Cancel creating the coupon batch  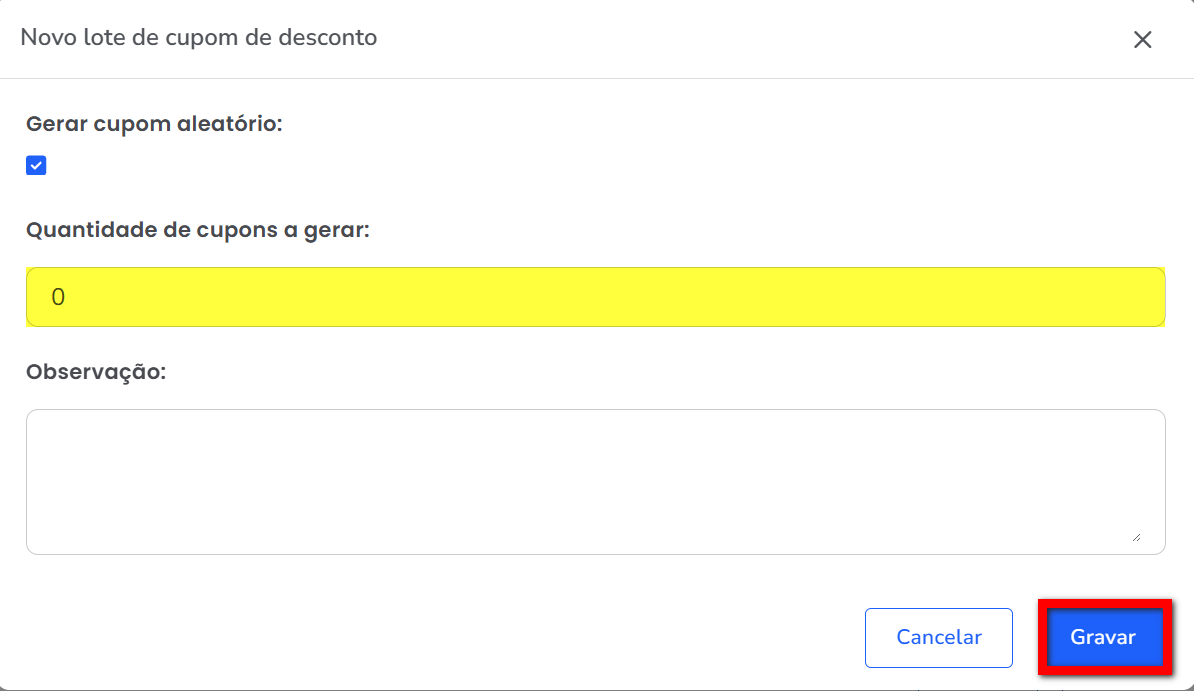coord(938,638)
